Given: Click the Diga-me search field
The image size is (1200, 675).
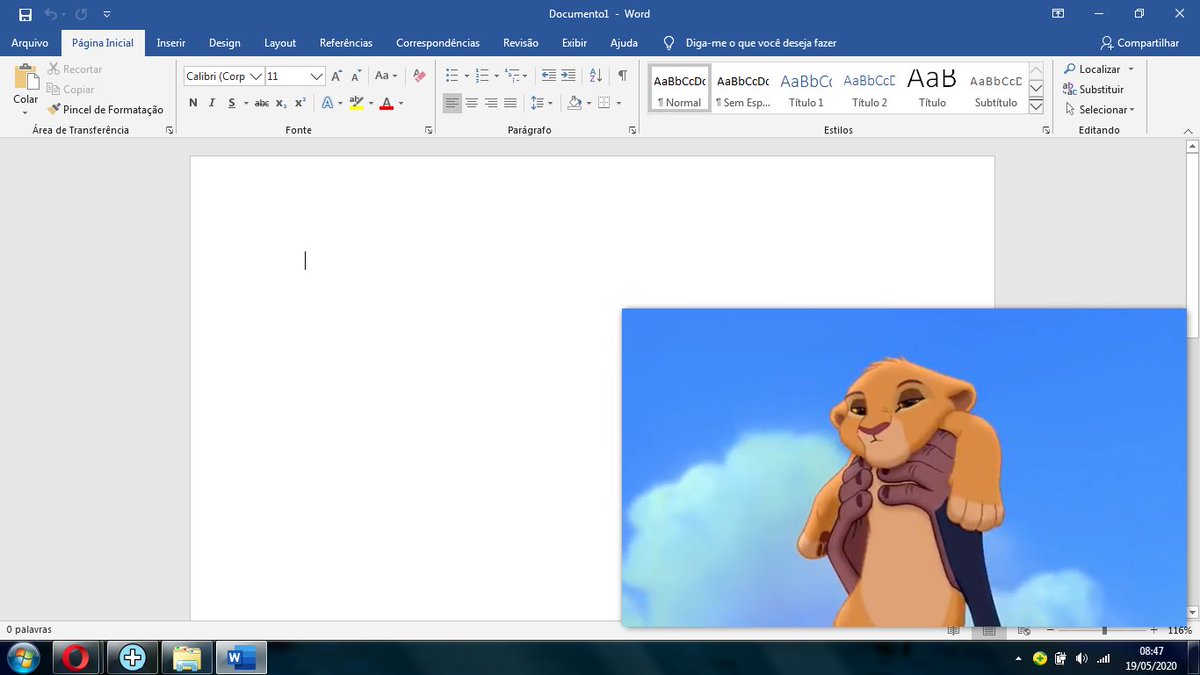Looking at the screenshot, I should [x=761, y=43].
